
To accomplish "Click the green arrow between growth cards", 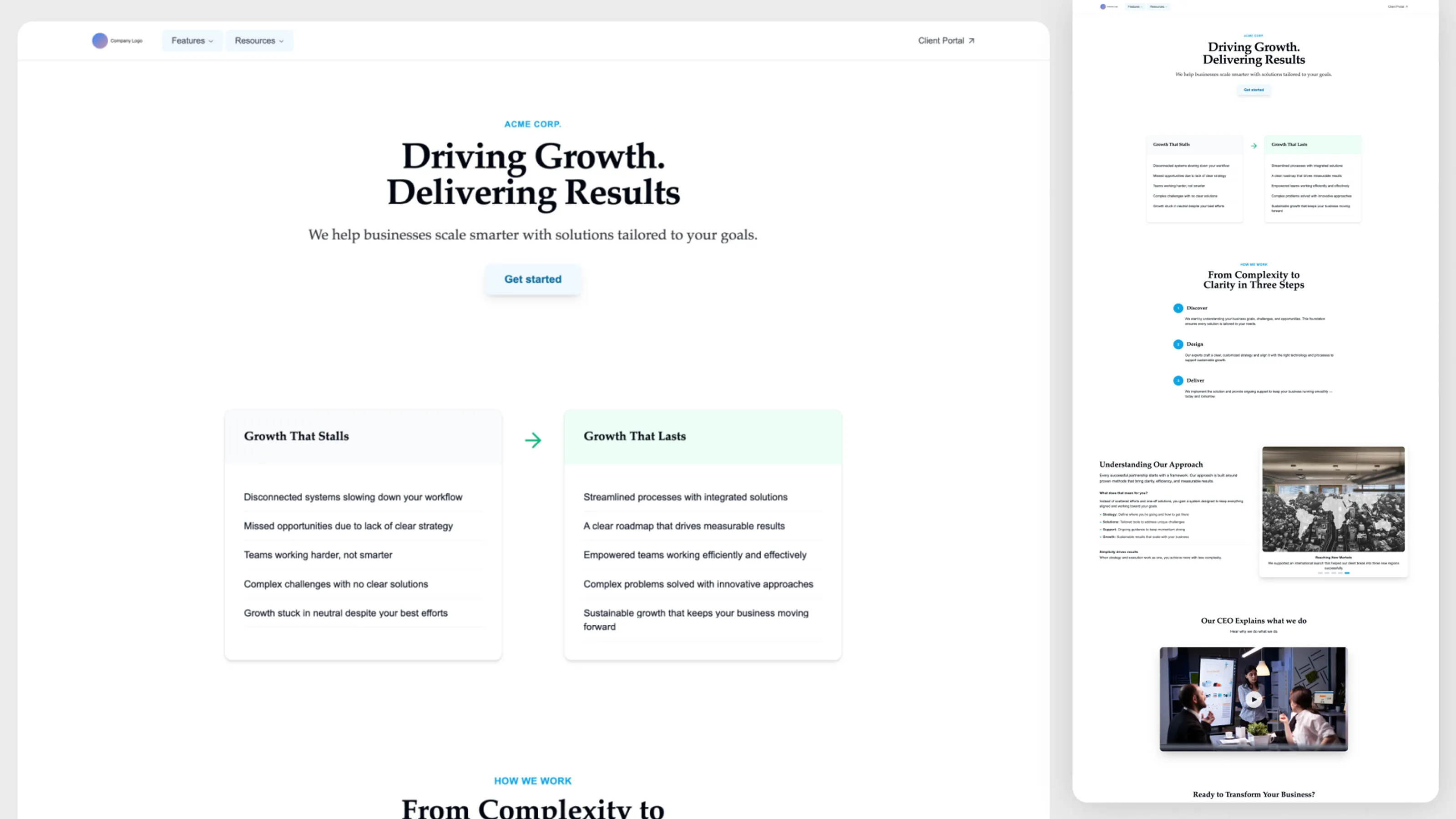I will point(533,440).
